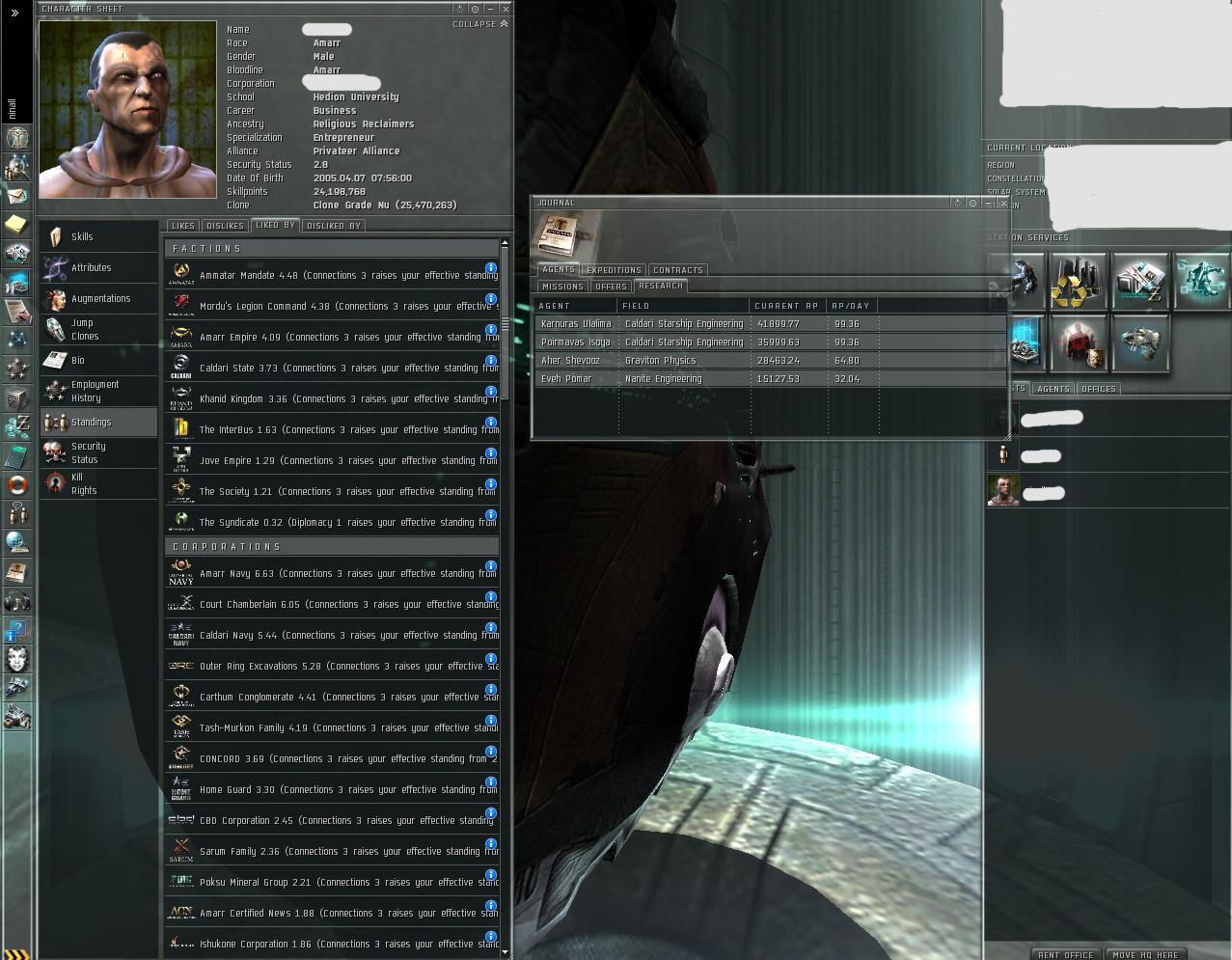Switch to the Offers sub-tab
This screenshot has height=960, width=1232.
pos(611,287)
